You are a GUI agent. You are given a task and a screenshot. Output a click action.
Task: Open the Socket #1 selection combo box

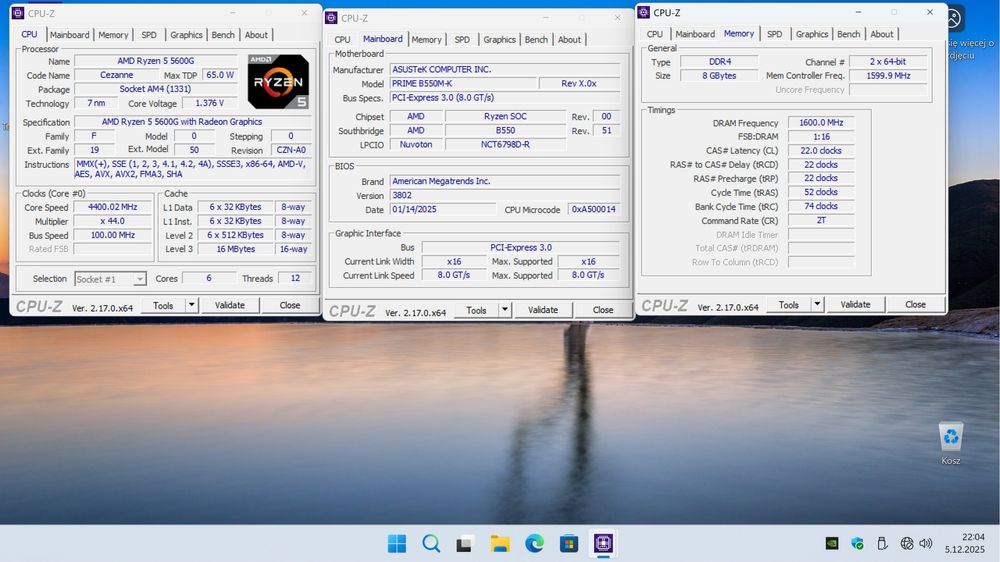pos(110,279)
